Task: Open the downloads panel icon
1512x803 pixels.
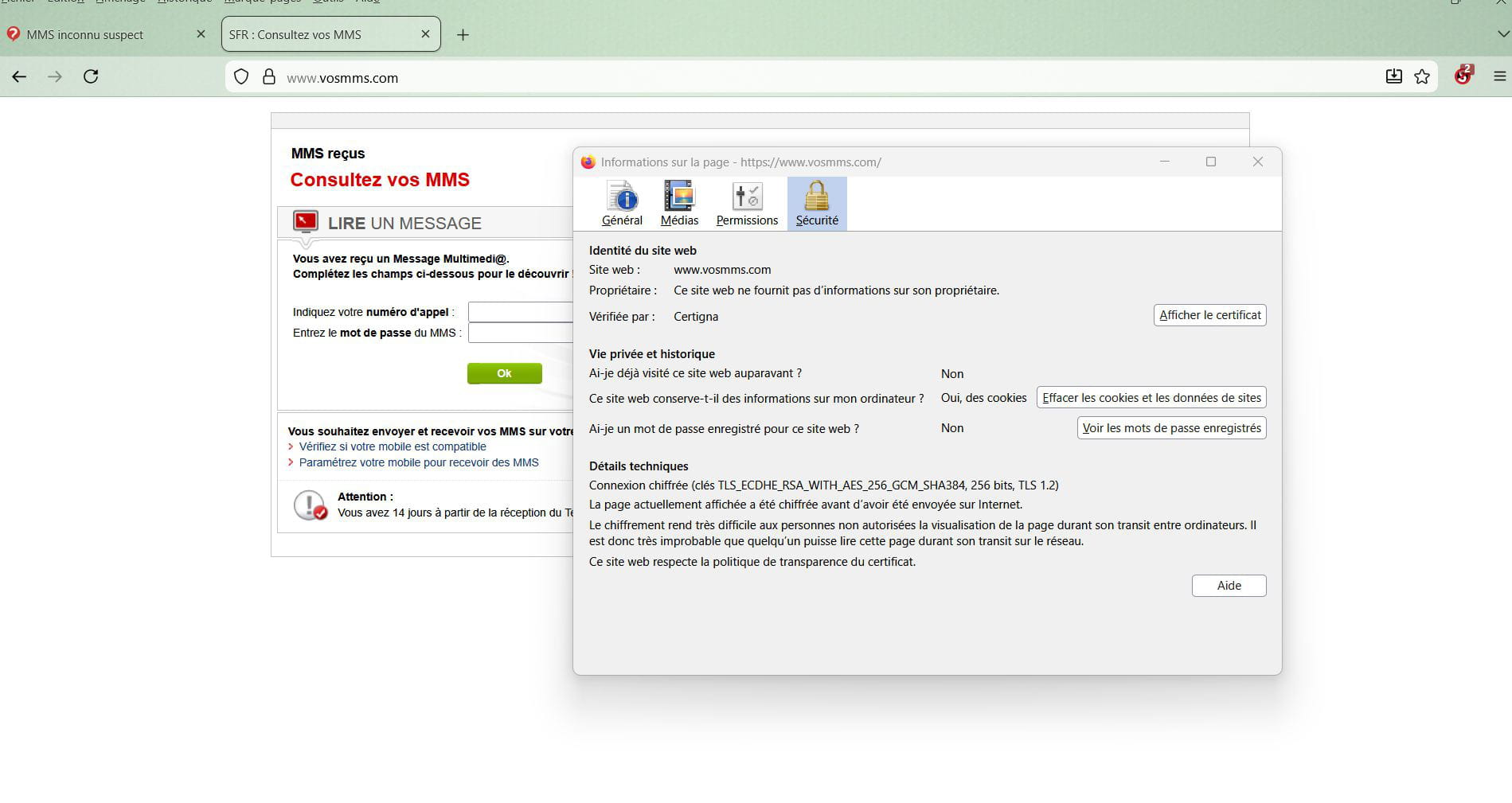Action: pos(1393,77)
